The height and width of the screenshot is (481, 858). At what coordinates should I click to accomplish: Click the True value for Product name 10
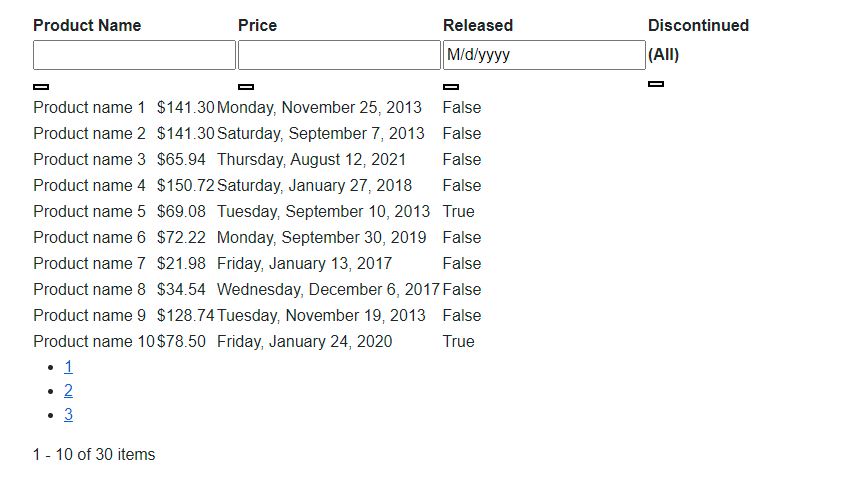pos(459,341)
